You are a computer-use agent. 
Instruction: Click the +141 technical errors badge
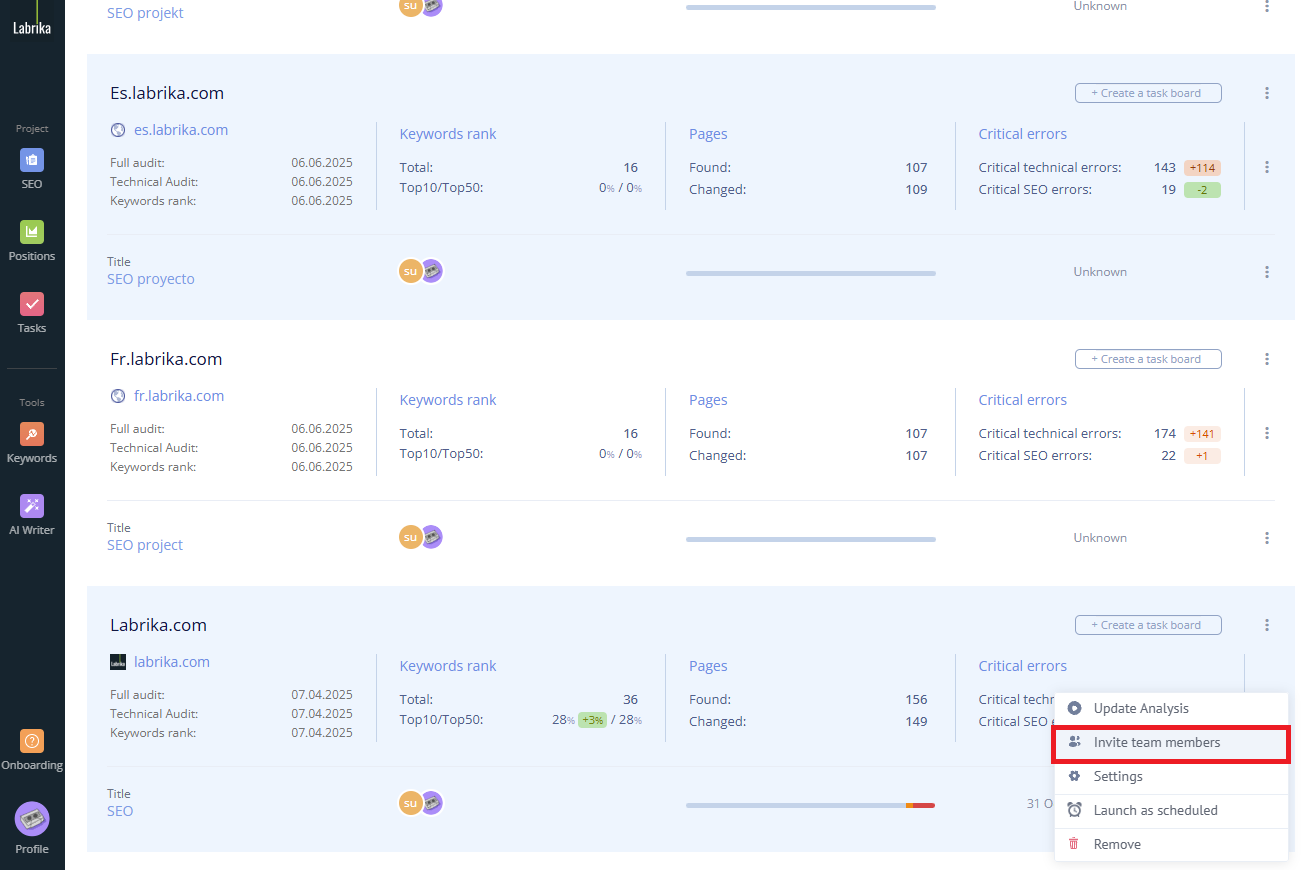point(1202,434)
